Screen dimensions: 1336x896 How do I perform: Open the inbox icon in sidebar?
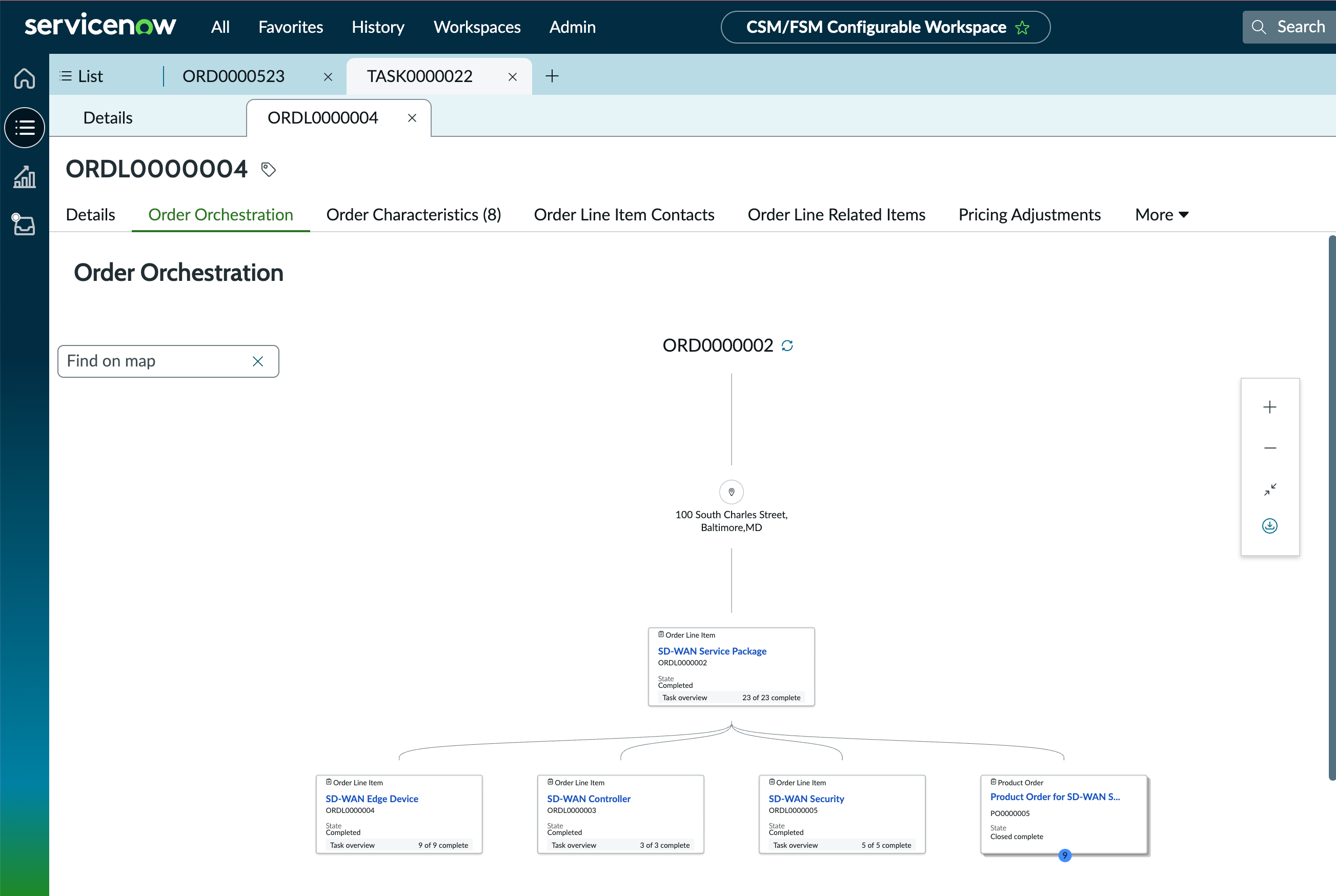25,225
